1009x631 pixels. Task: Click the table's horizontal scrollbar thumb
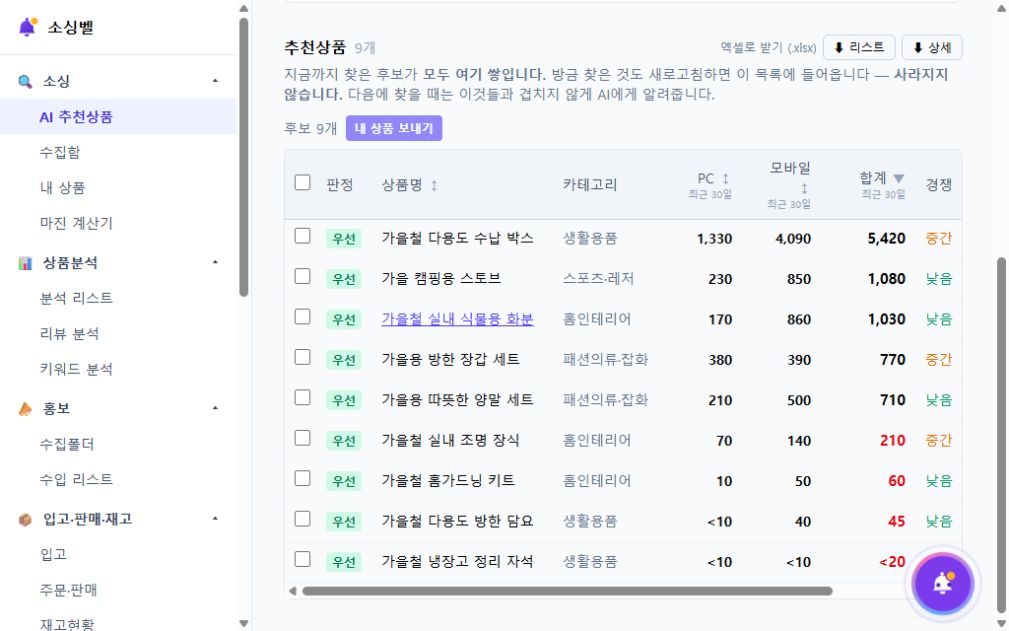click(567, 590)
